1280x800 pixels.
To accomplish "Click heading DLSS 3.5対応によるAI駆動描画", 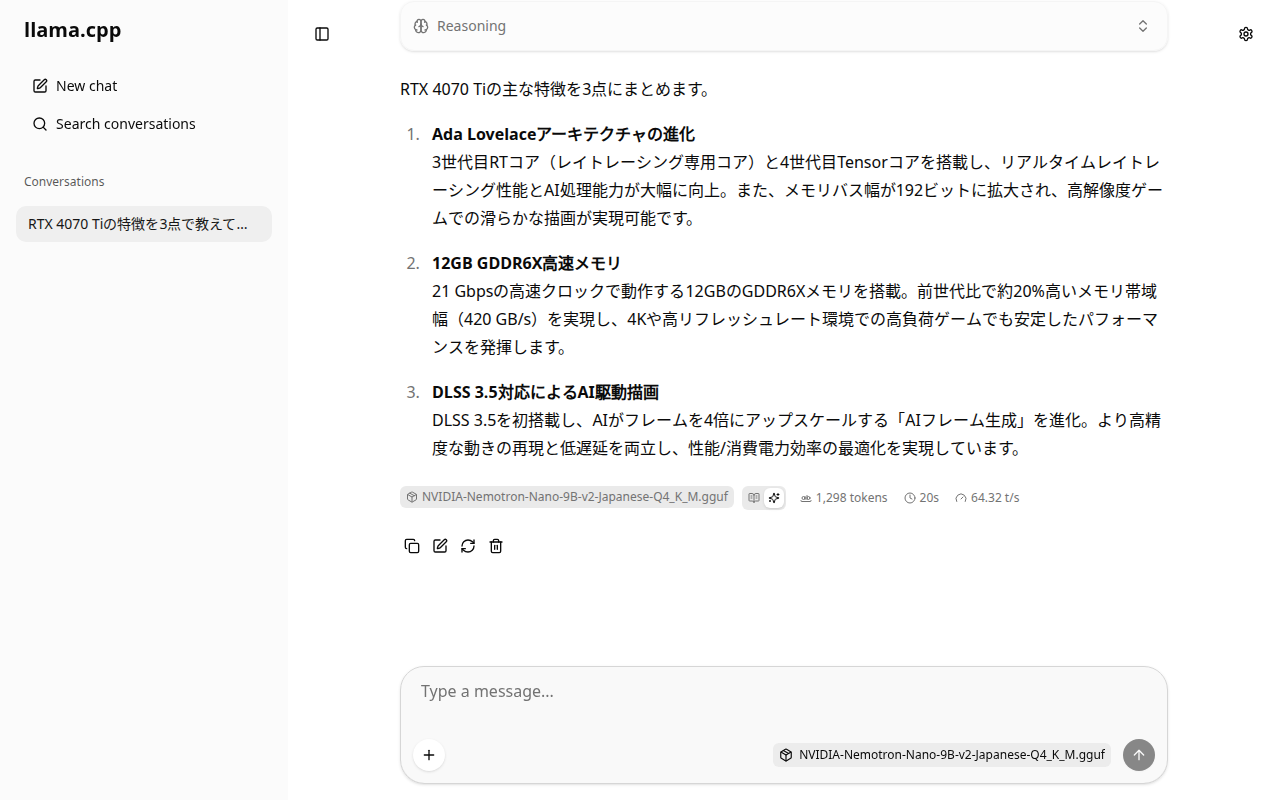I will coord(545,392).
